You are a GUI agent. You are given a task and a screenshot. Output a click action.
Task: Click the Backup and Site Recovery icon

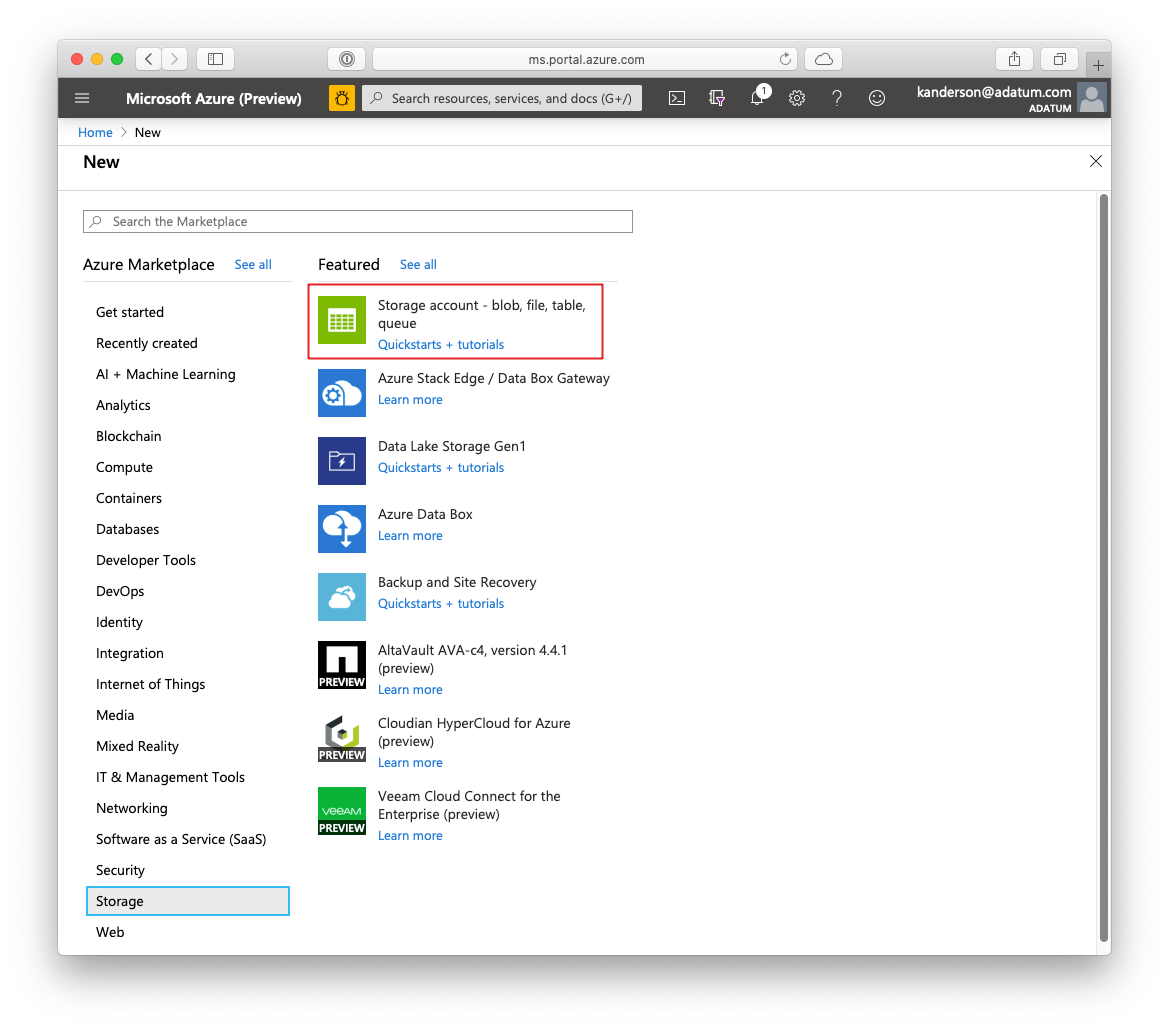point(341,597)
